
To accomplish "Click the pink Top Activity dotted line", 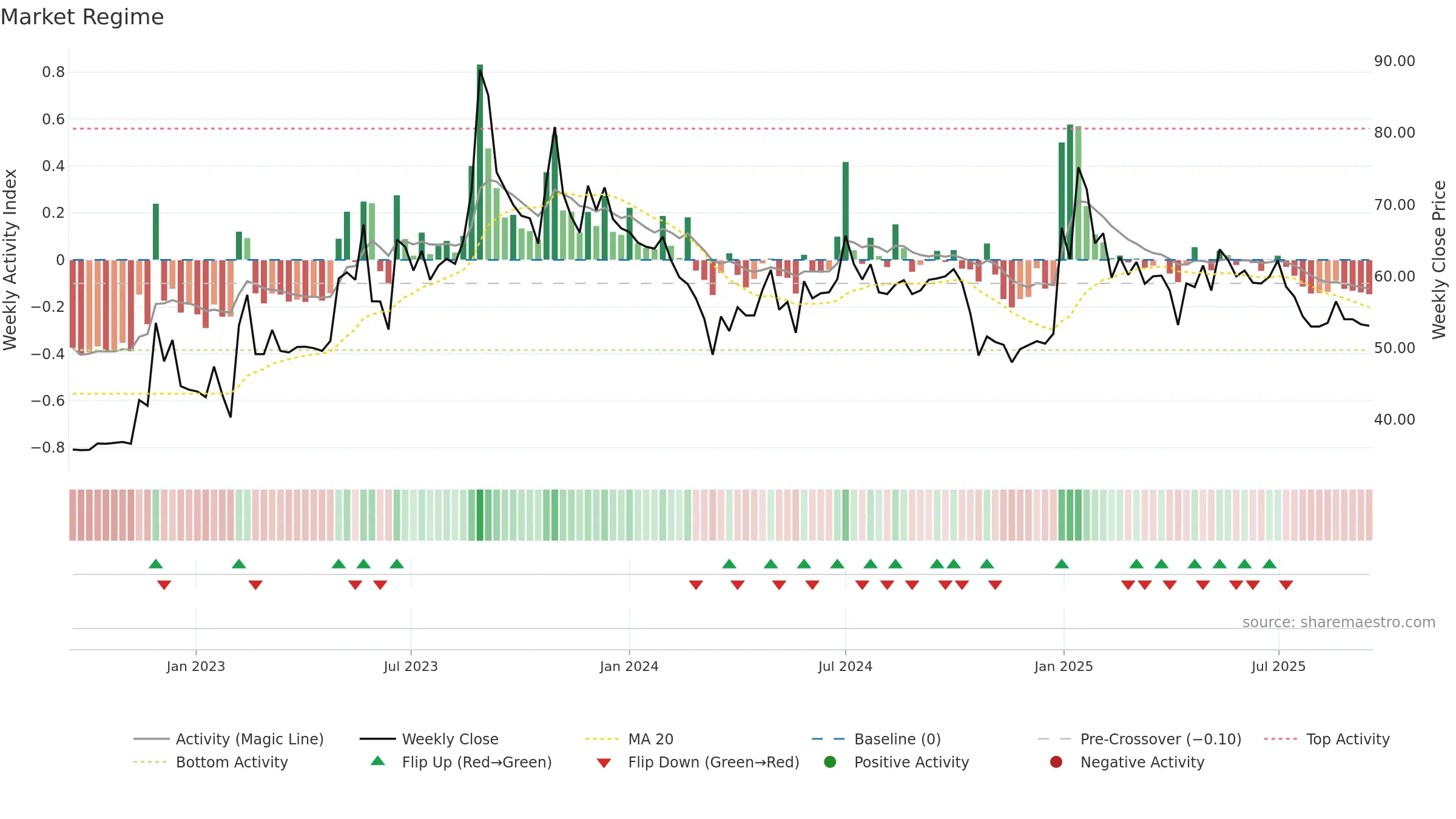I will click(x=721, y=129).
